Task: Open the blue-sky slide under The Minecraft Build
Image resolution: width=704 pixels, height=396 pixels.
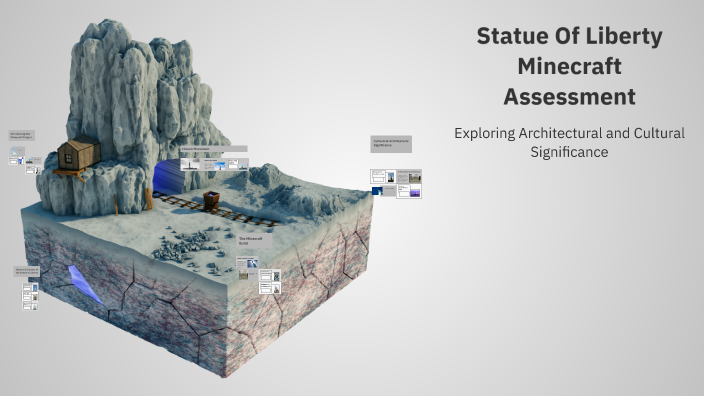Action: pyautogui.click(x=247, y=262)
